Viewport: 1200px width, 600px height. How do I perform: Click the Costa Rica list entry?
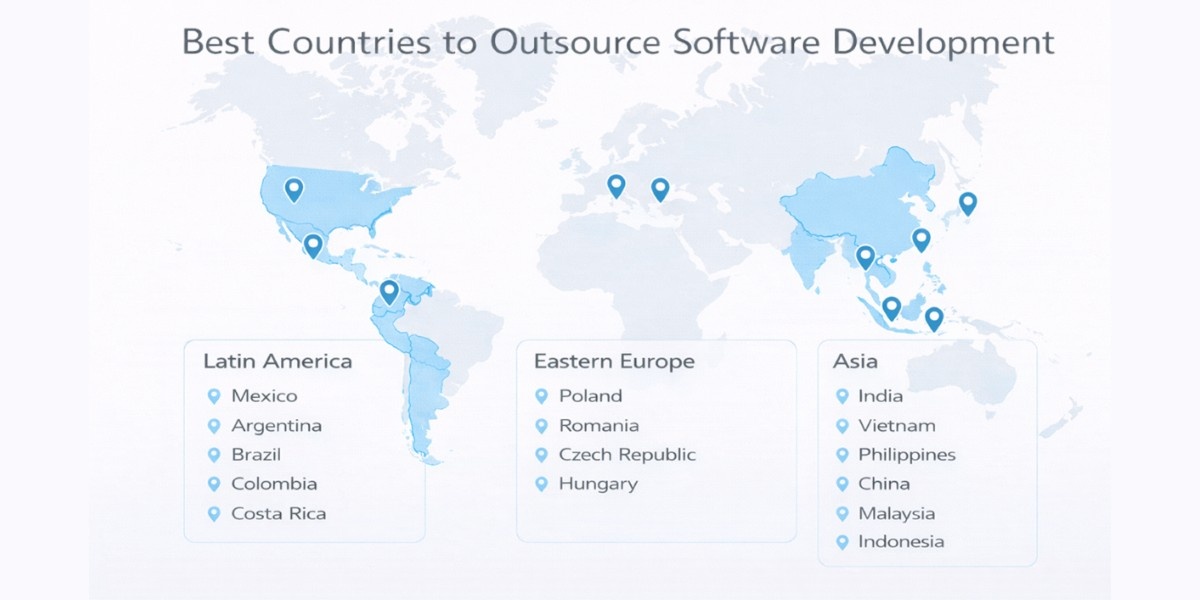click(x=279, y=513)
